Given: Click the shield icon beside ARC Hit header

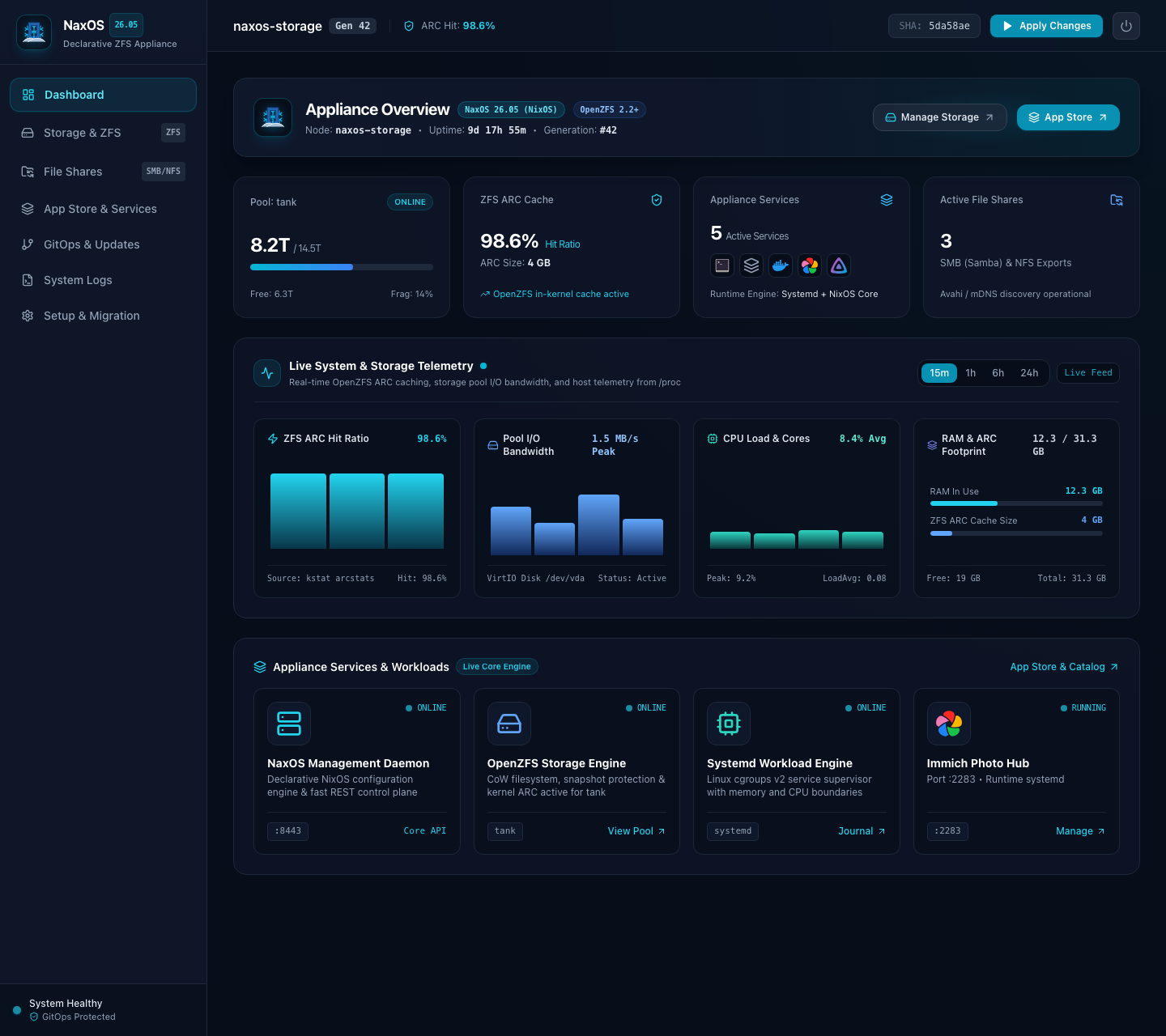Looking at the screenshot, I should pos(409,26).
